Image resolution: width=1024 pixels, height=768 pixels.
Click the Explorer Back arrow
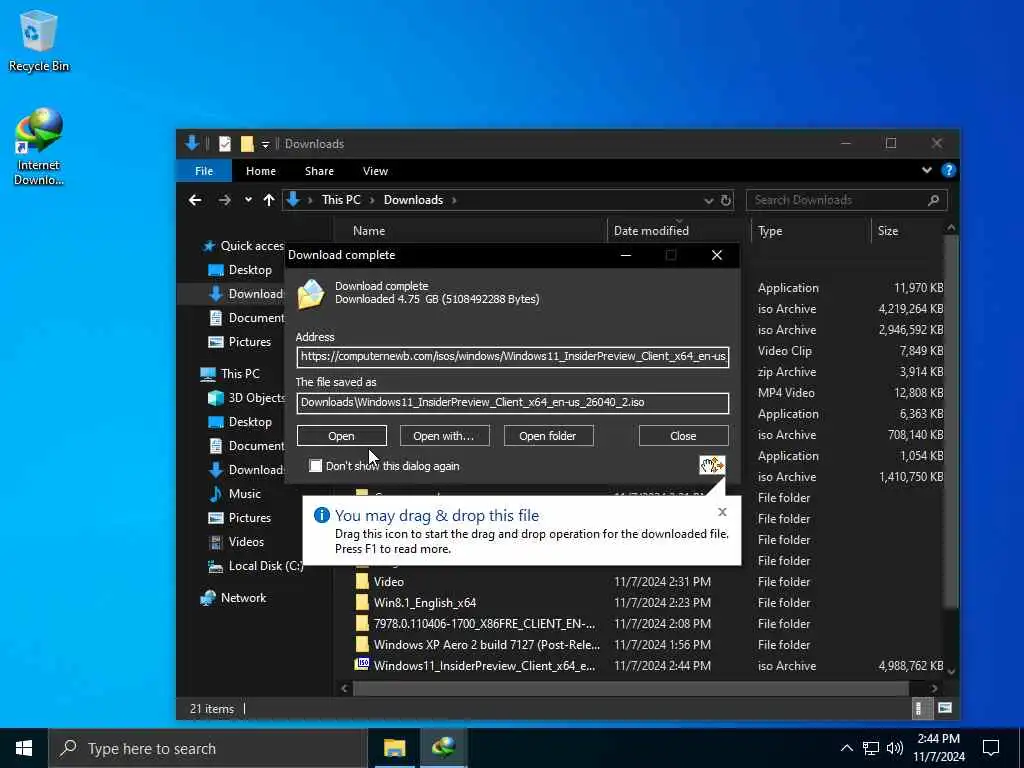tap(195, 200)
